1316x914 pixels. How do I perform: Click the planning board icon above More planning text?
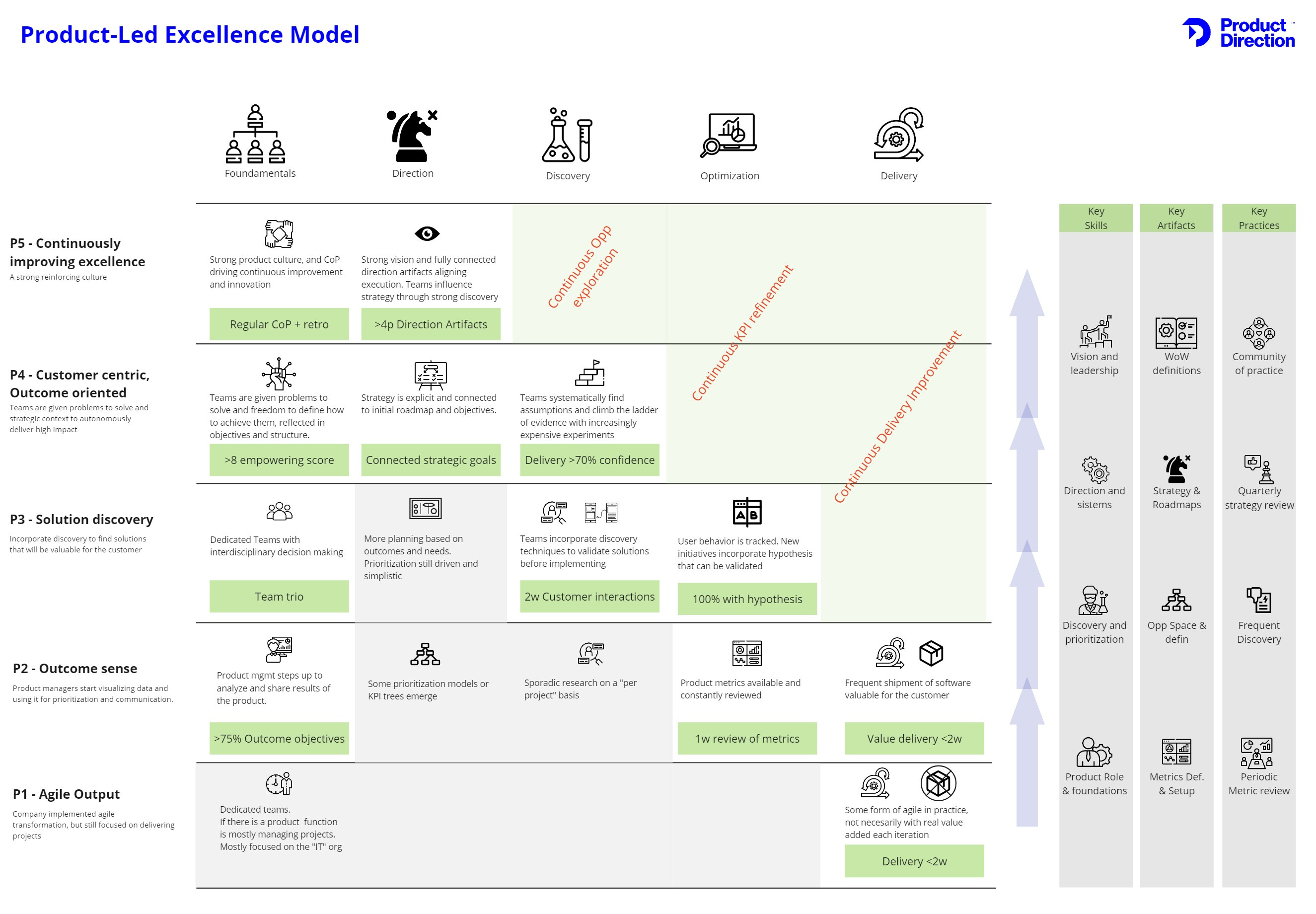(x=425, y=508)
